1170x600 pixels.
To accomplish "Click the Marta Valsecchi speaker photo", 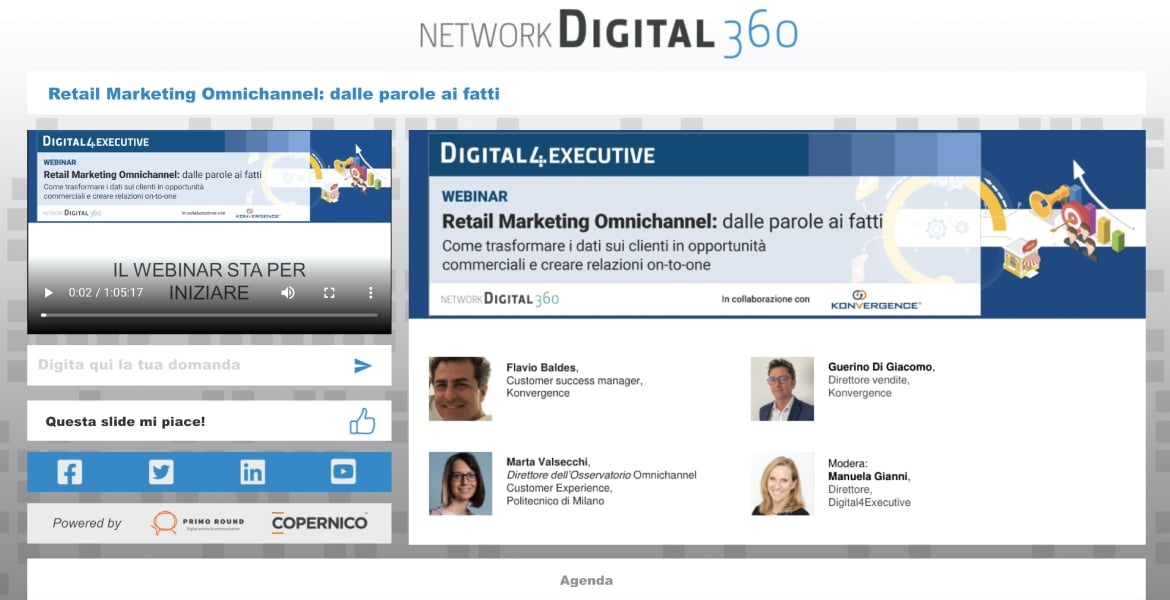I will click(x=460, y=484).
